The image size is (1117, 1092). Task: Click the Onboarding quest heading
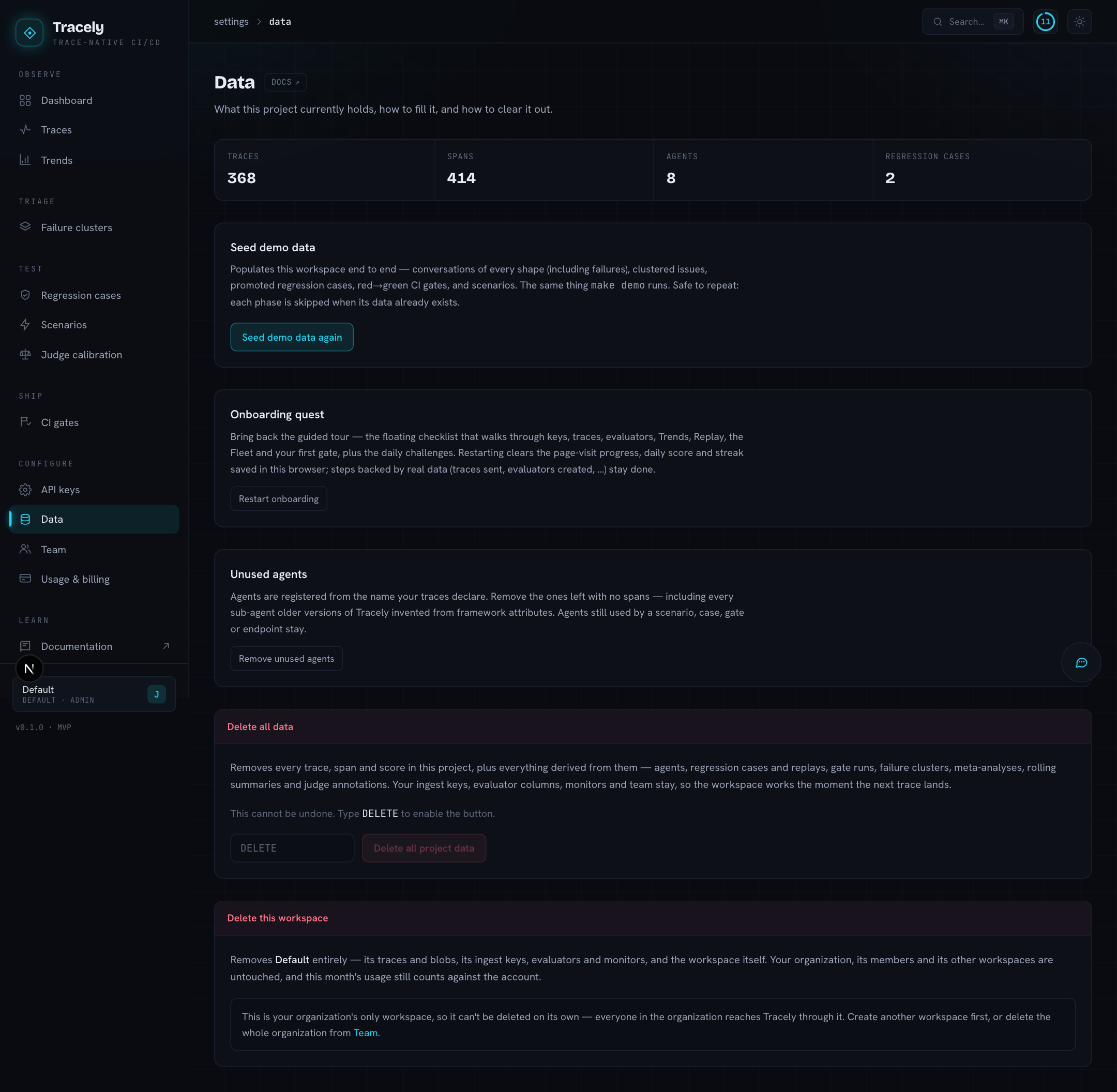[277, 414]
